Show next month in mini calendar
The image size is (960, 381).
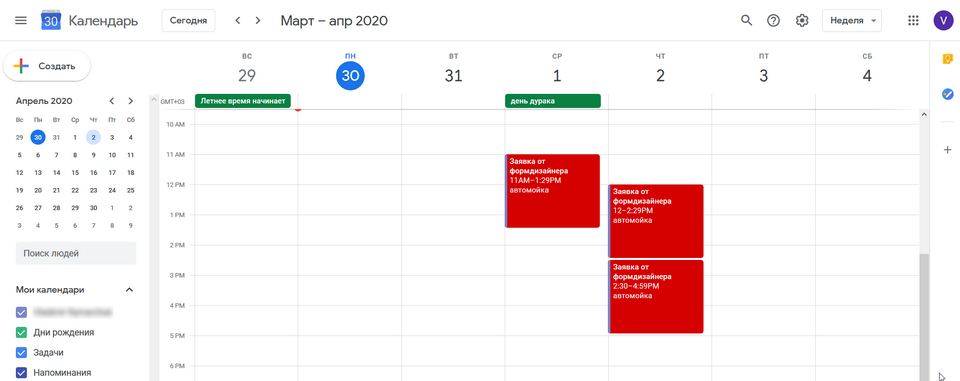[130, 101]
